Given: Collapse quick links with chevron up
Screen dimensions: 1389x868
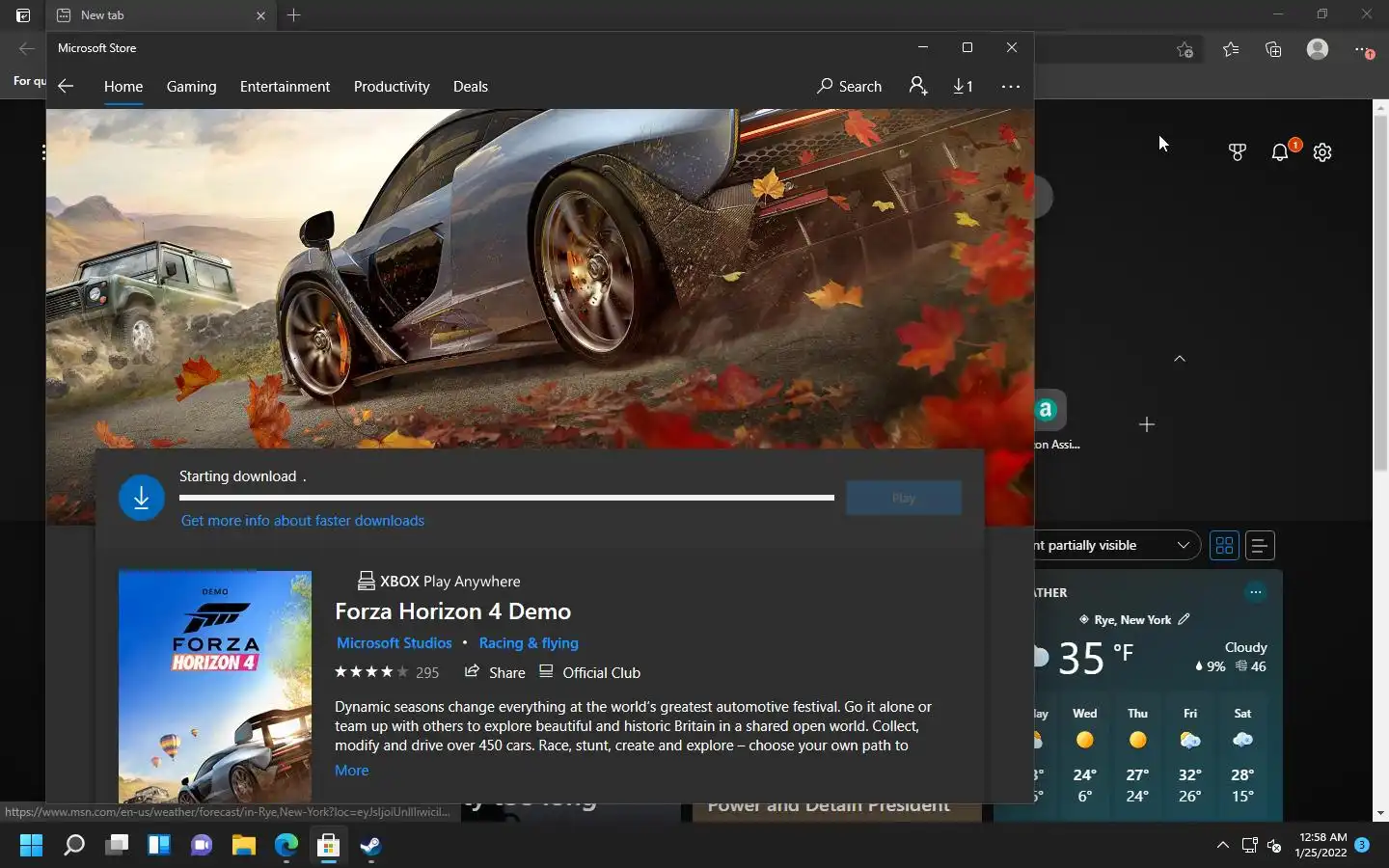Looking at the screenshot, I should 1180,358.
